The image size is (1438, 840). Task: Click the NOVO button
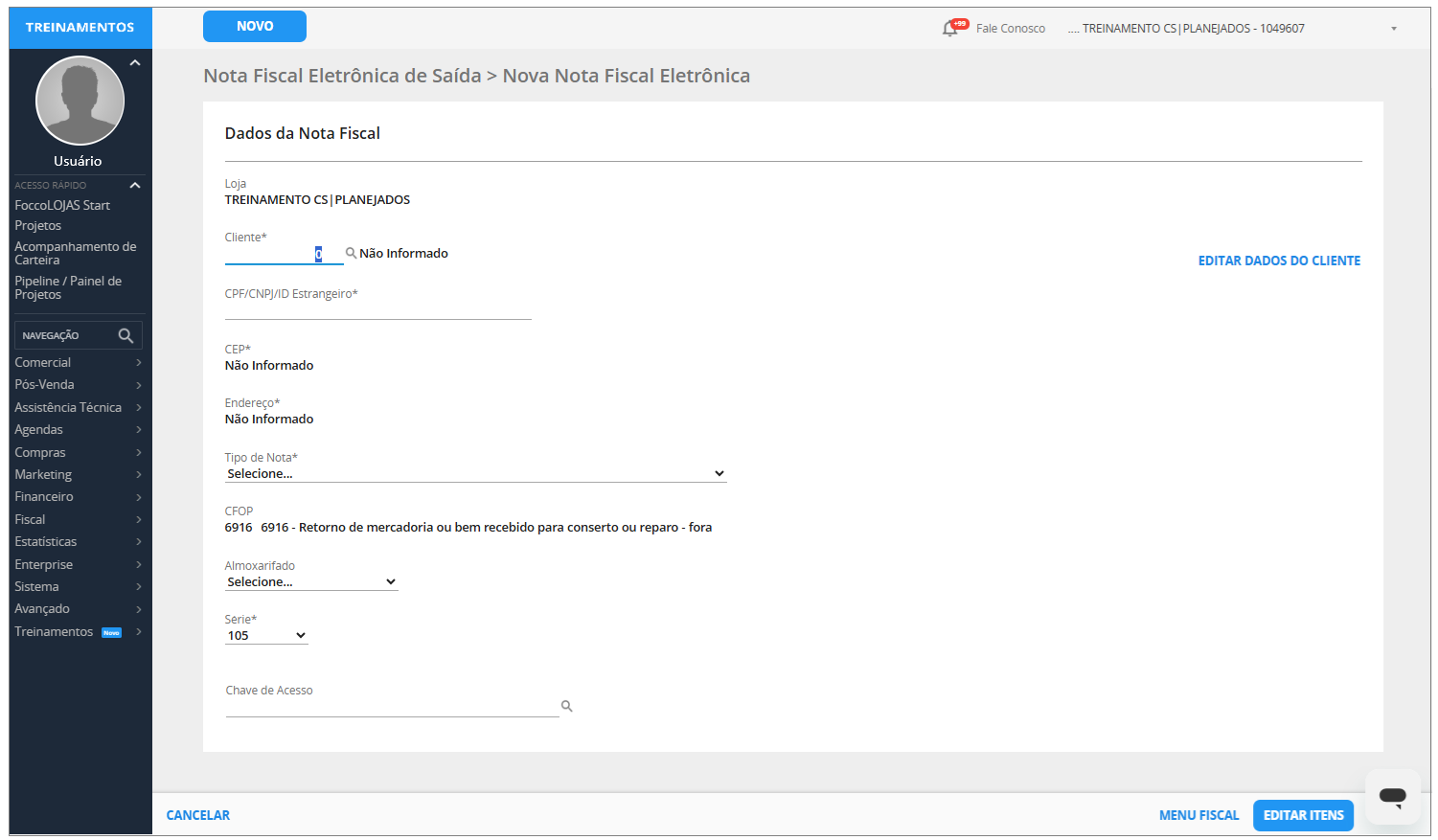[x=255, y=27]
